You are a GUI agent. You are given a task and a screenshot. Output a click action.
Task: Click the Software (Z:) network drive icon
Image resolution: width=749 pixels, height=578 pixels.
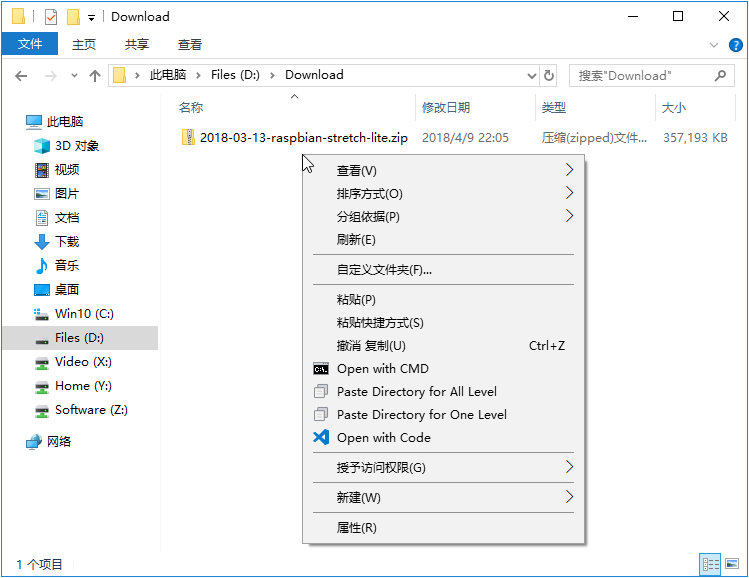(x=42, y=410)
